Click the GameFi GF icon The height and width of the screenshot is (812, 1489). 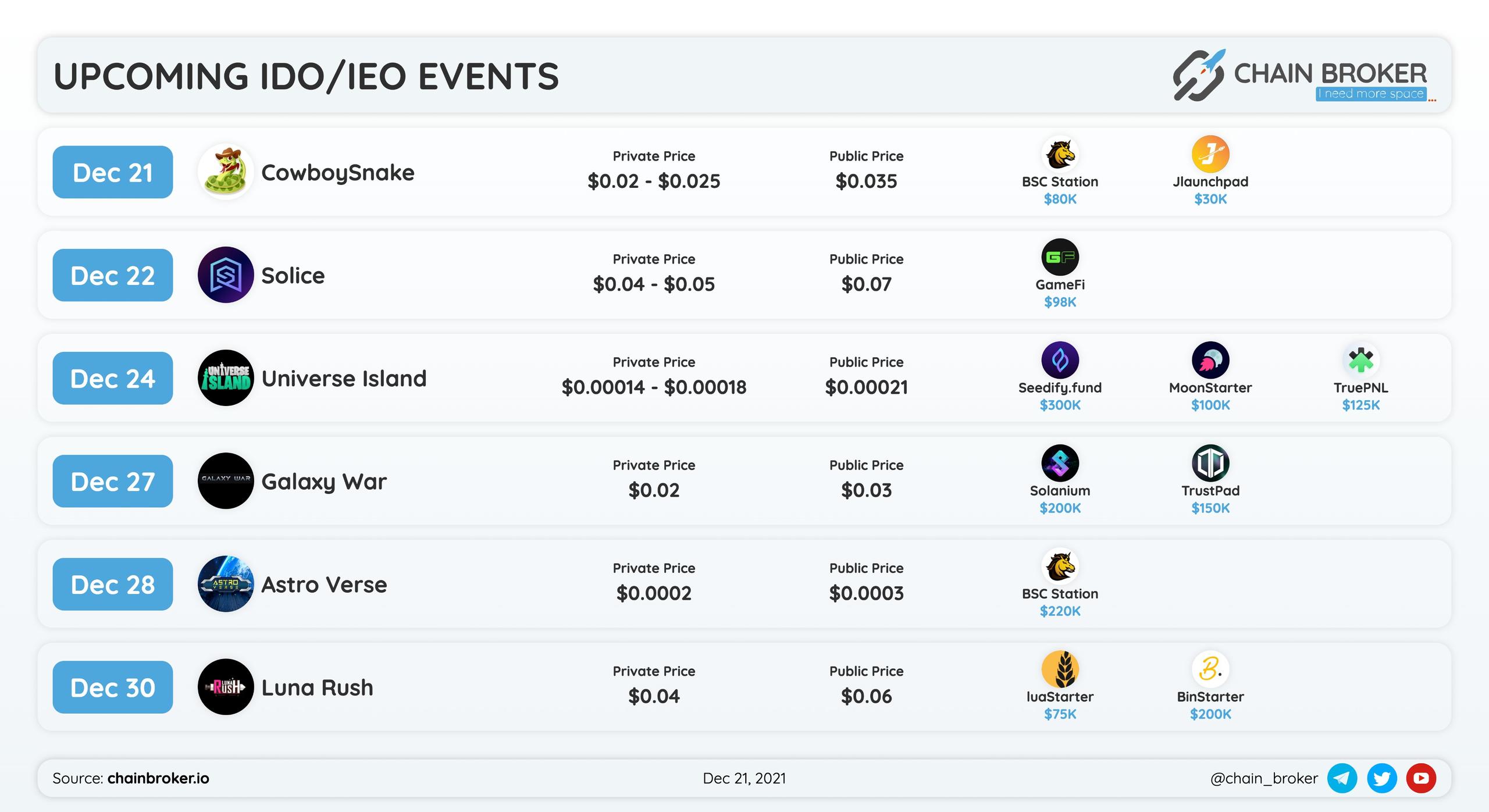pos(1060,257)
